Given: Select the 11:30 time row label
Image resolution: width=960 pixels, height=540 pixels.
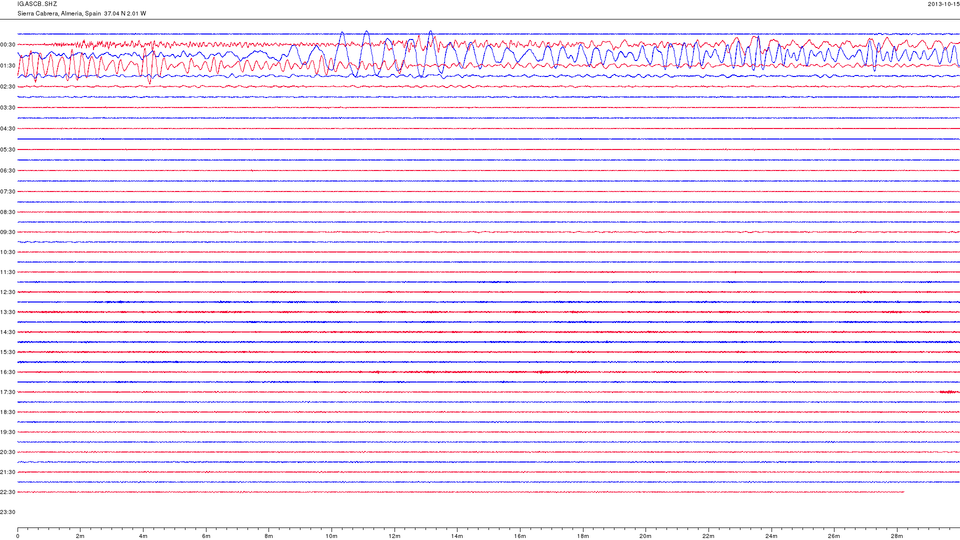Looking at the screenshot, I should (7, 272).
